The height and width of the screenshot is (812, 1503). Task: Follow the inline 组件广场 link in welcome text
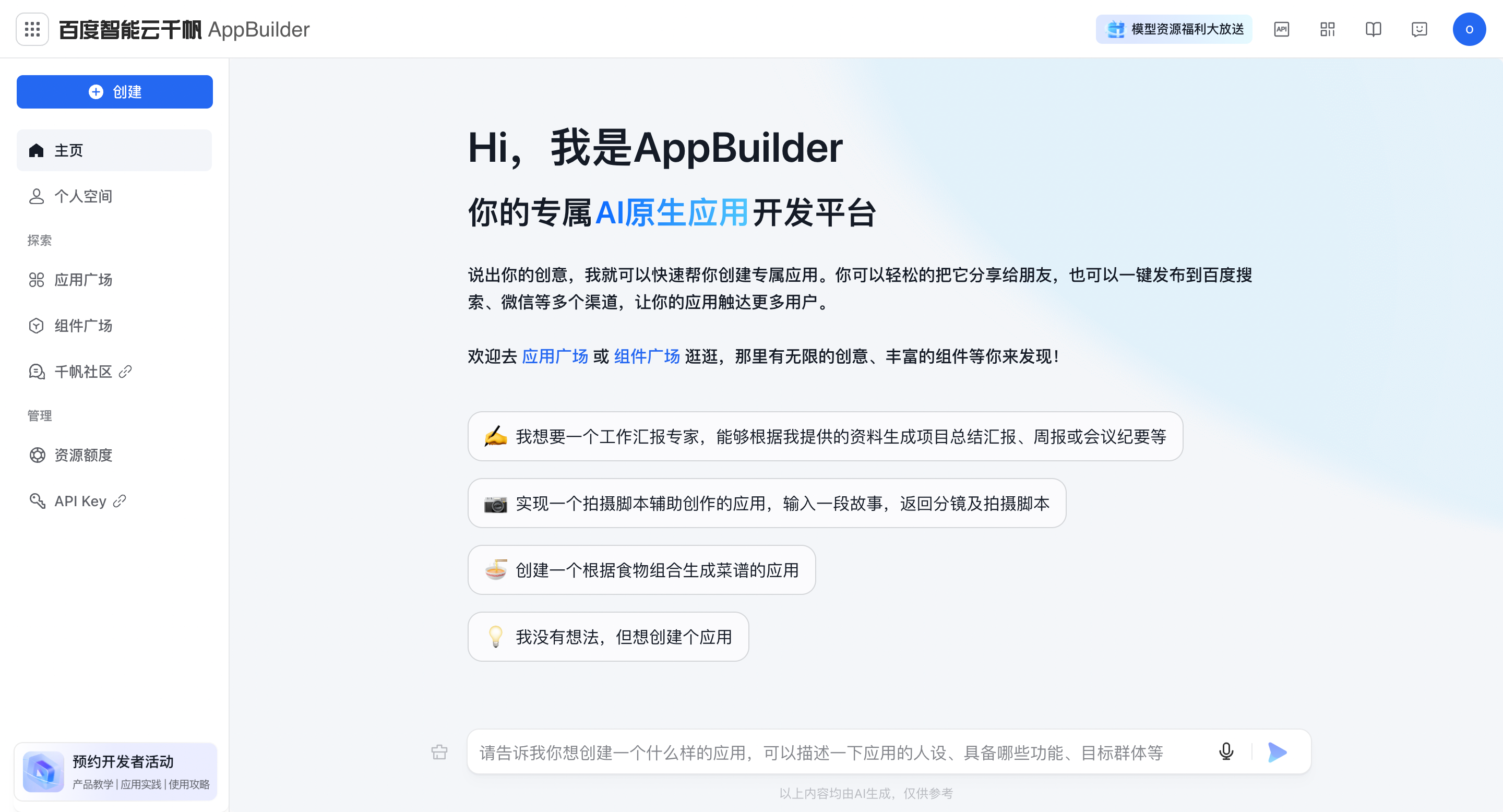[x=647, y=356]
